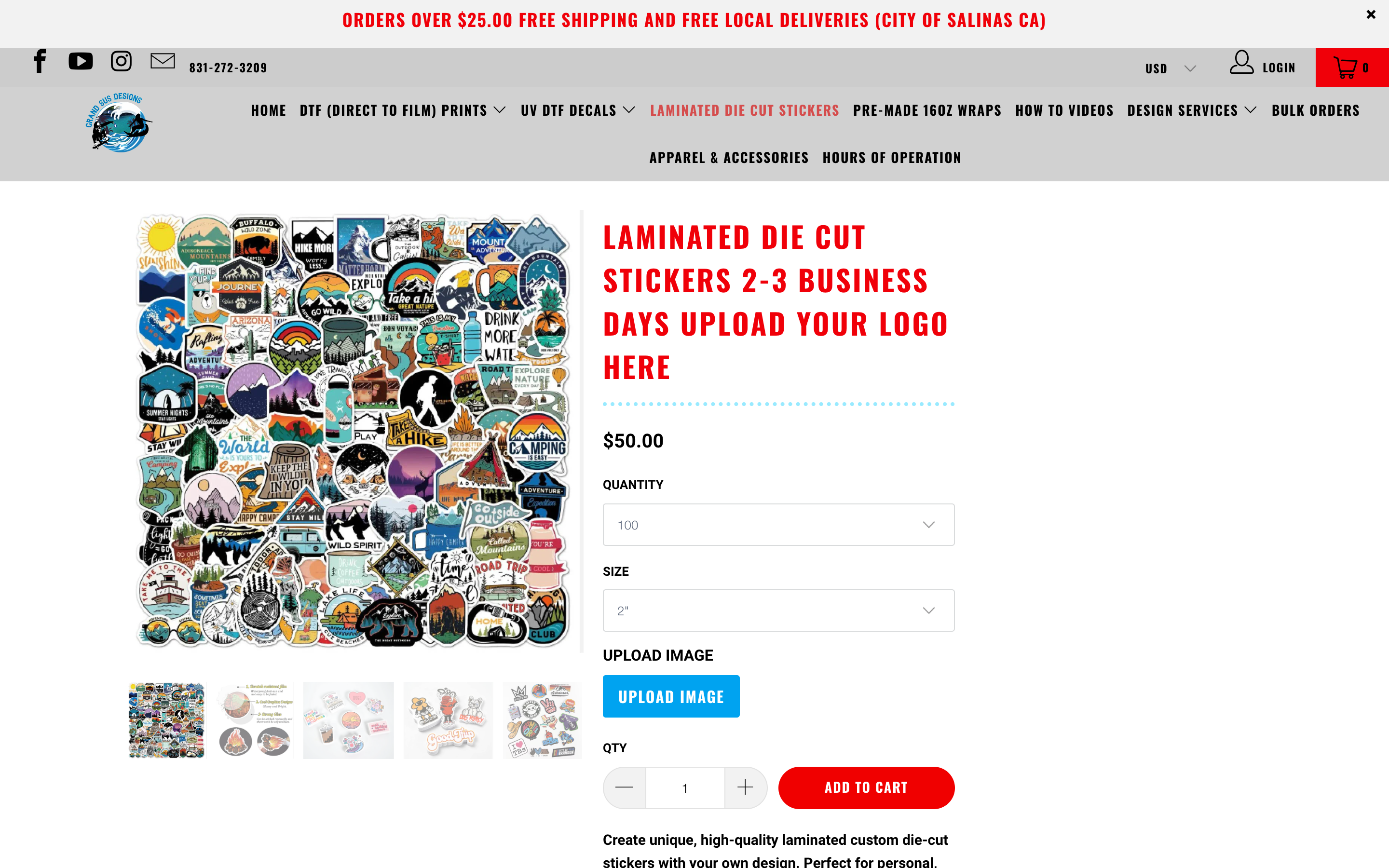Open the Size dropdown showing 2"

(778, 610)
